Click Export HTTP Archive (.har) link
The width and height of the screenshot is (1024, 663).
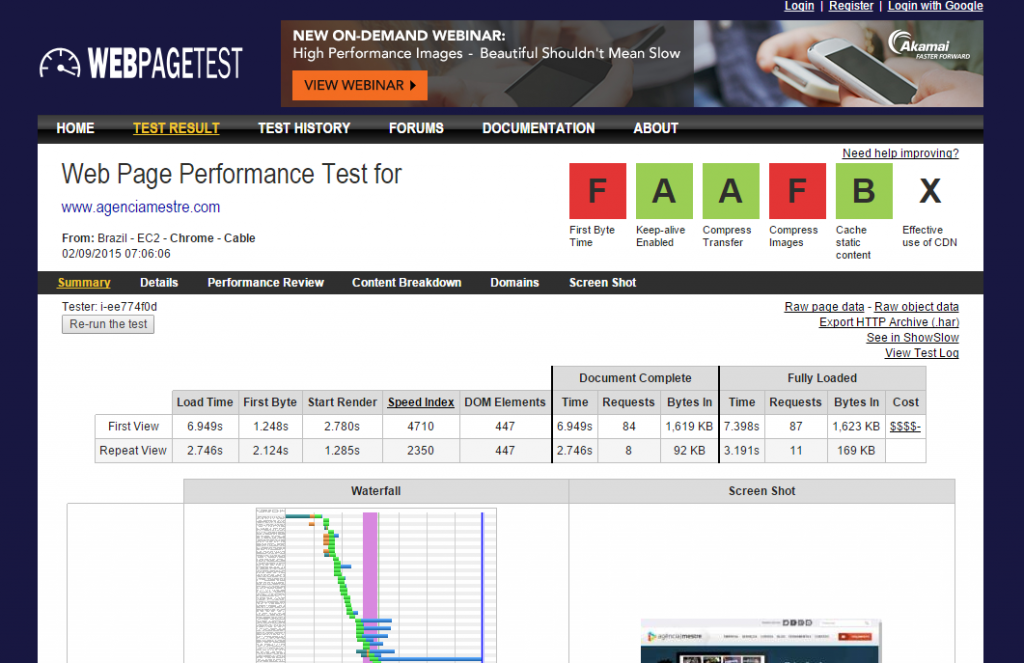click(x=888, y=322)
